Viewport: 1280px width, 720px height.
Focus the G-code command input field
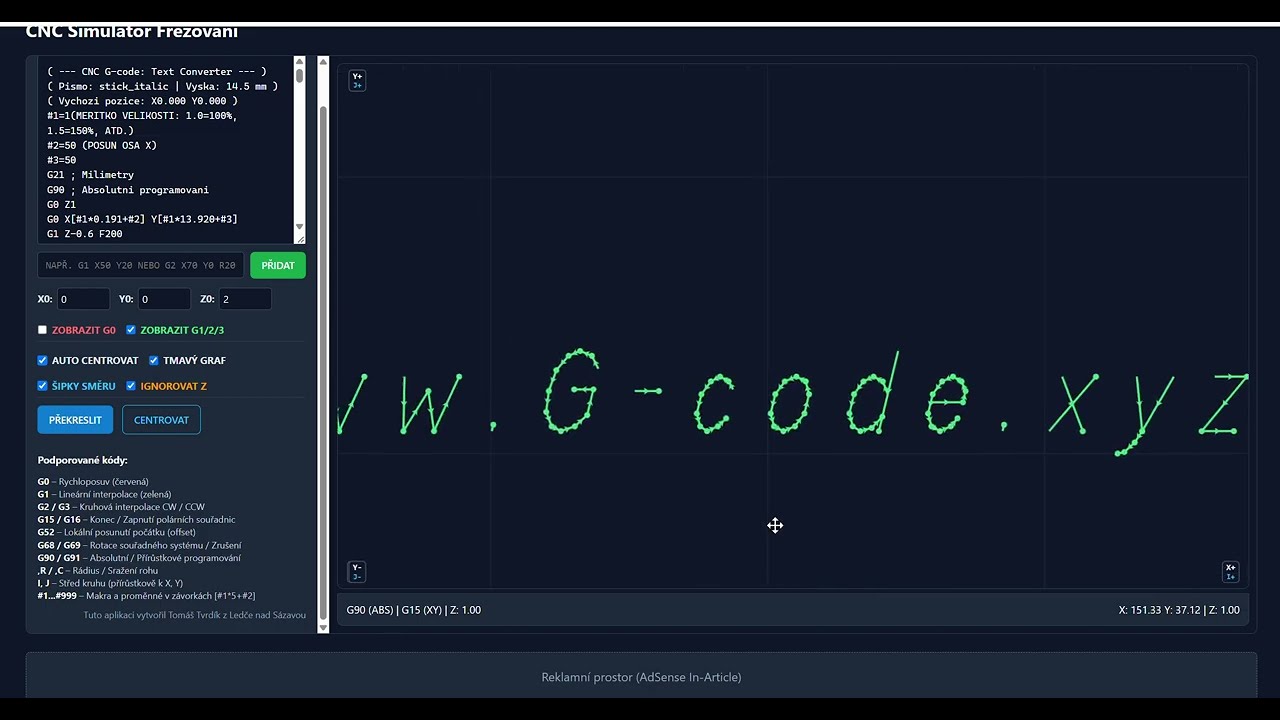tap(141, 265)
